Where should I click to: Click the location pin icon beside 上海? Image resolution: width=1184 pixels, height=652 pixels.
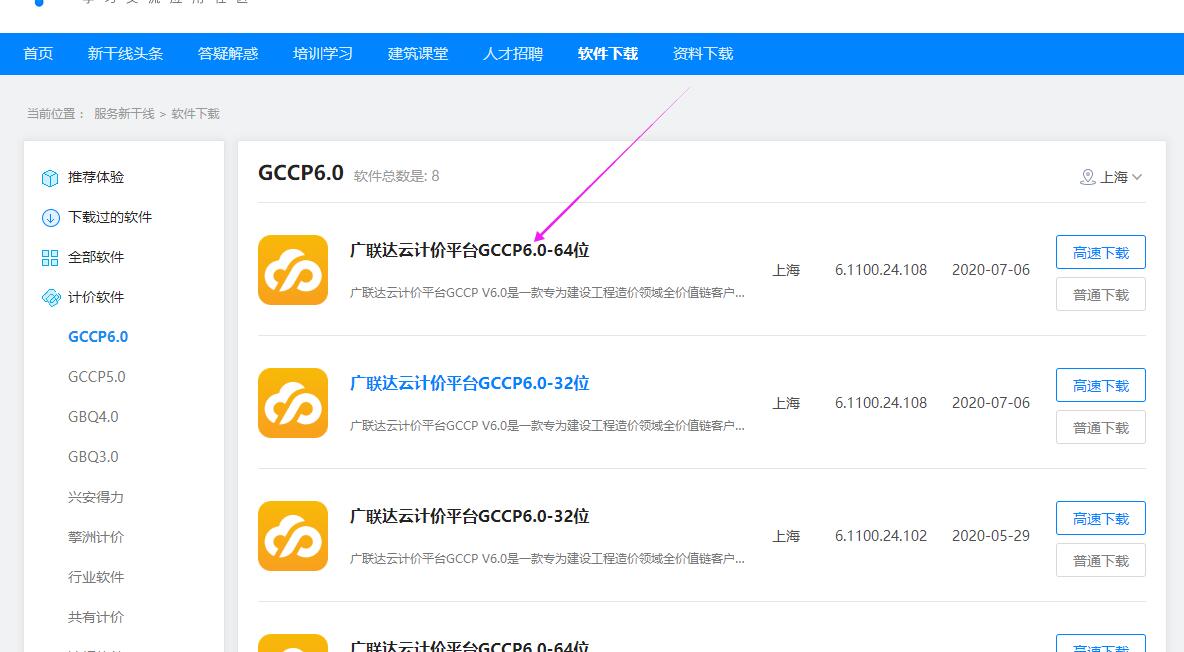pyautogui.click(x=1087, y=177)
